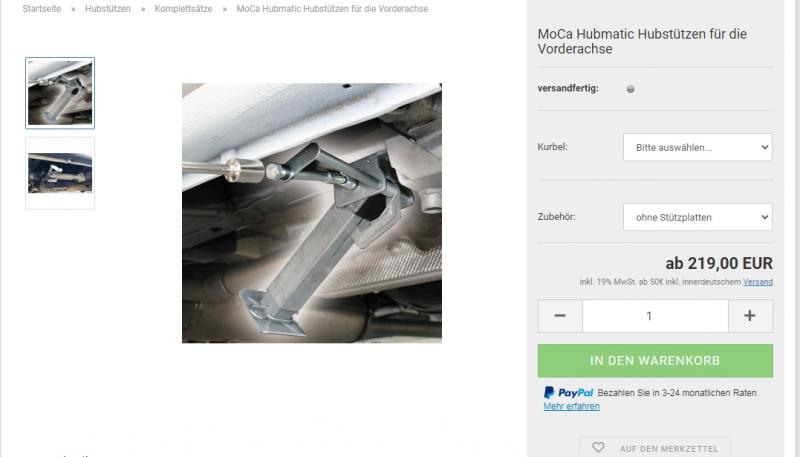
Task: Click the quantity input field
Action: [x=655, y=316]
